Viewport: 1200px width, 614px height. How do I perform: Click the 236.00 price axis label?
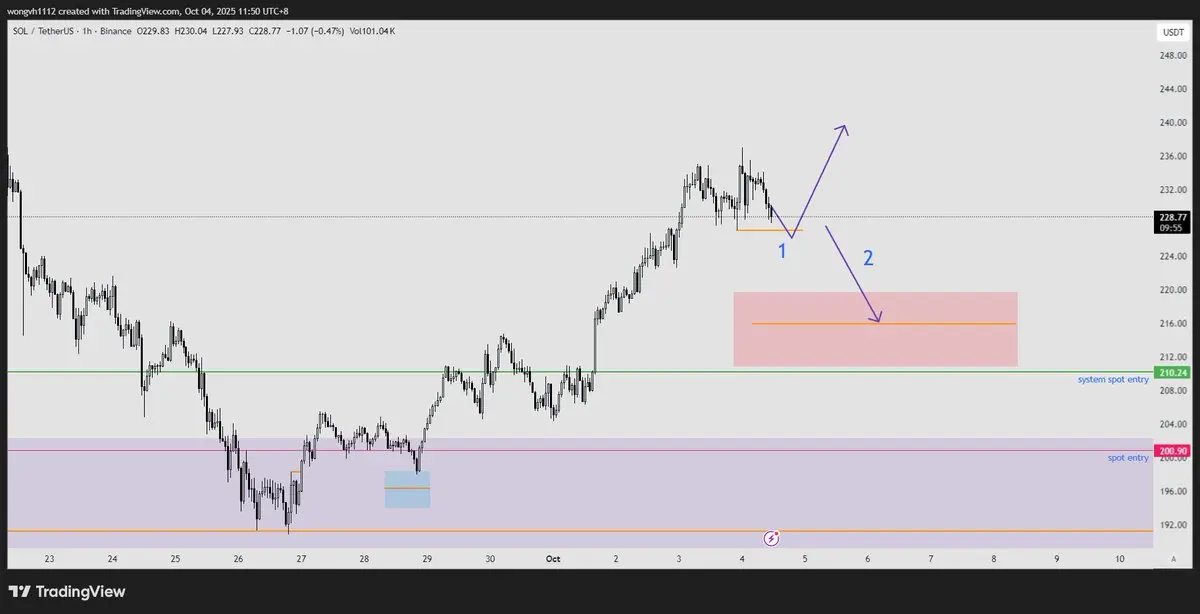(1172, 156)
